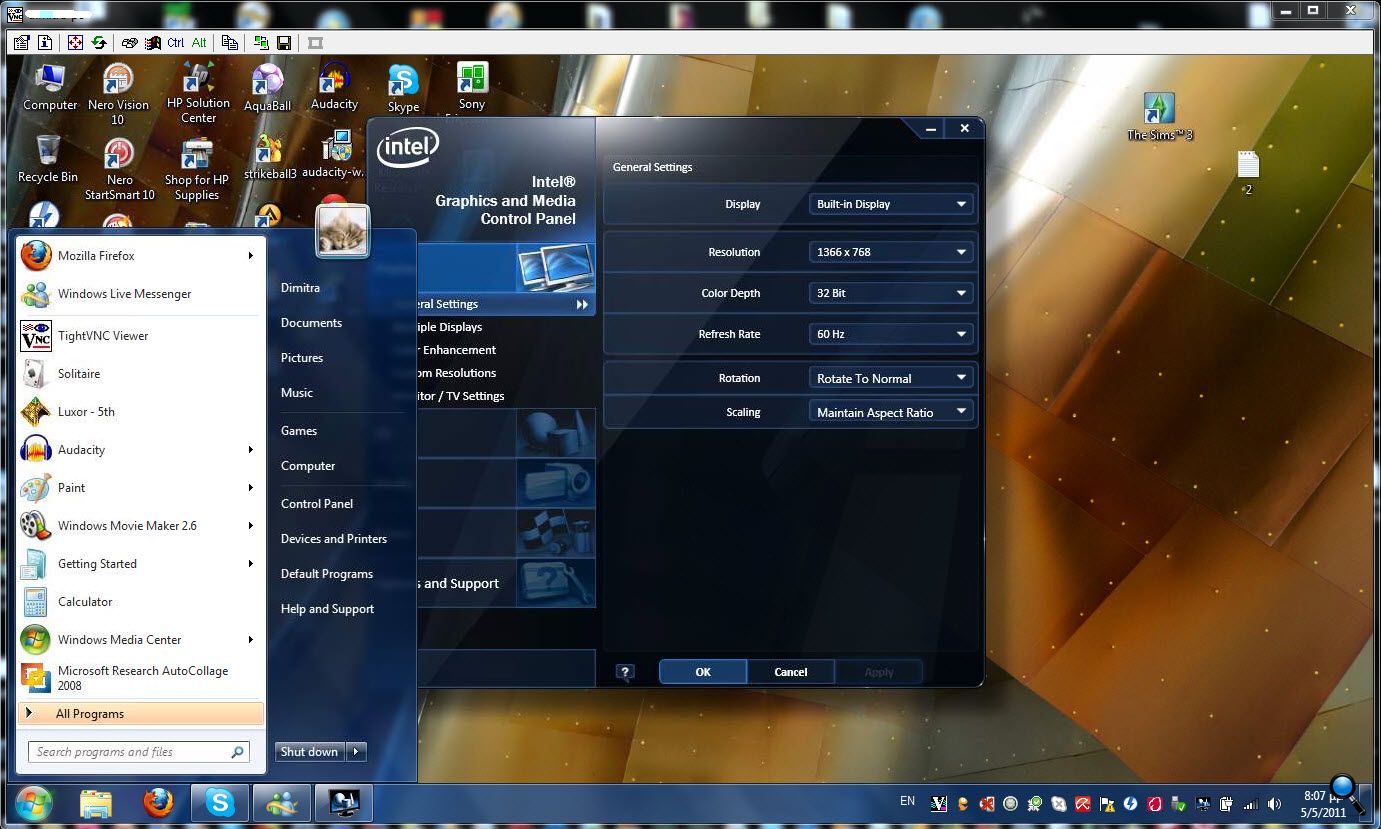This screenshot has width=1381, height=829.
Task: Select the Computer desktop icon
Action: (x=50, y=88)
